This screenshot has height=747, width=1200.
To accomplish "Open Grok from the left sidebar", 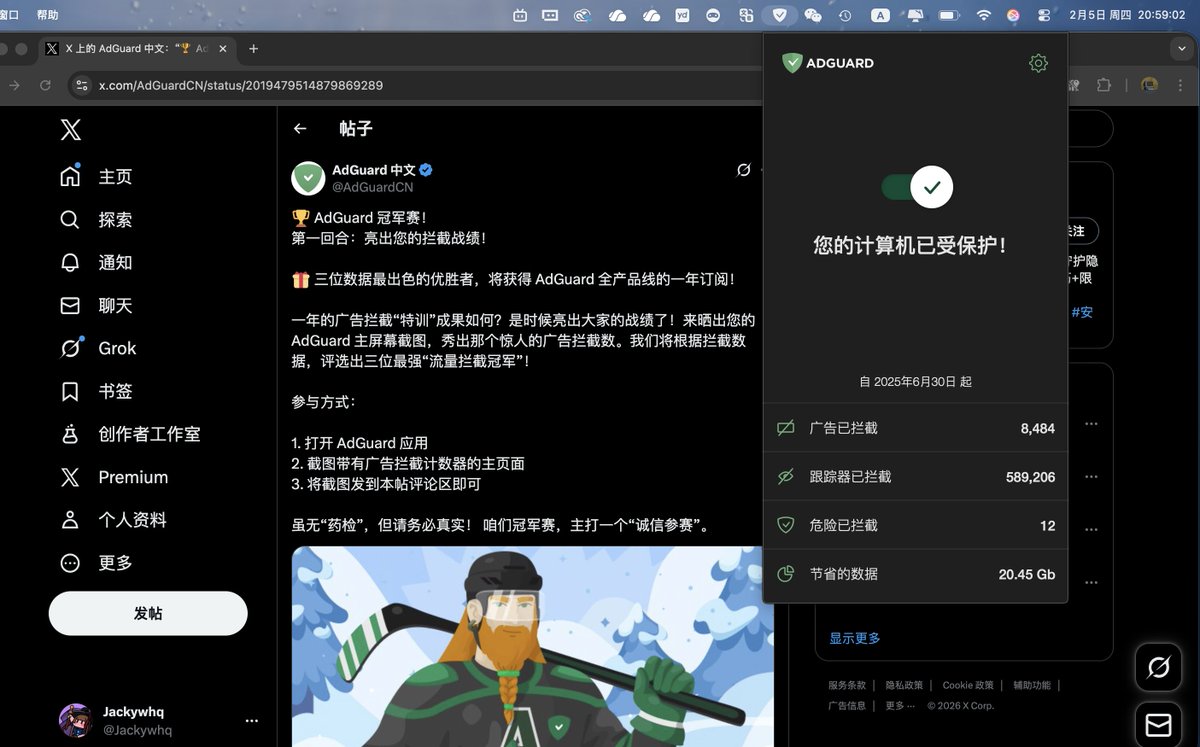I will pos(98,348).
